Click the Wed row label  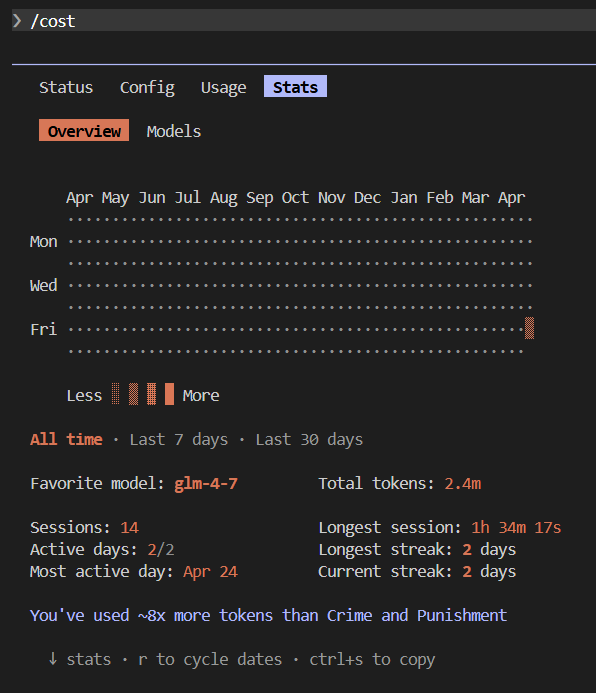coord(44,285)
